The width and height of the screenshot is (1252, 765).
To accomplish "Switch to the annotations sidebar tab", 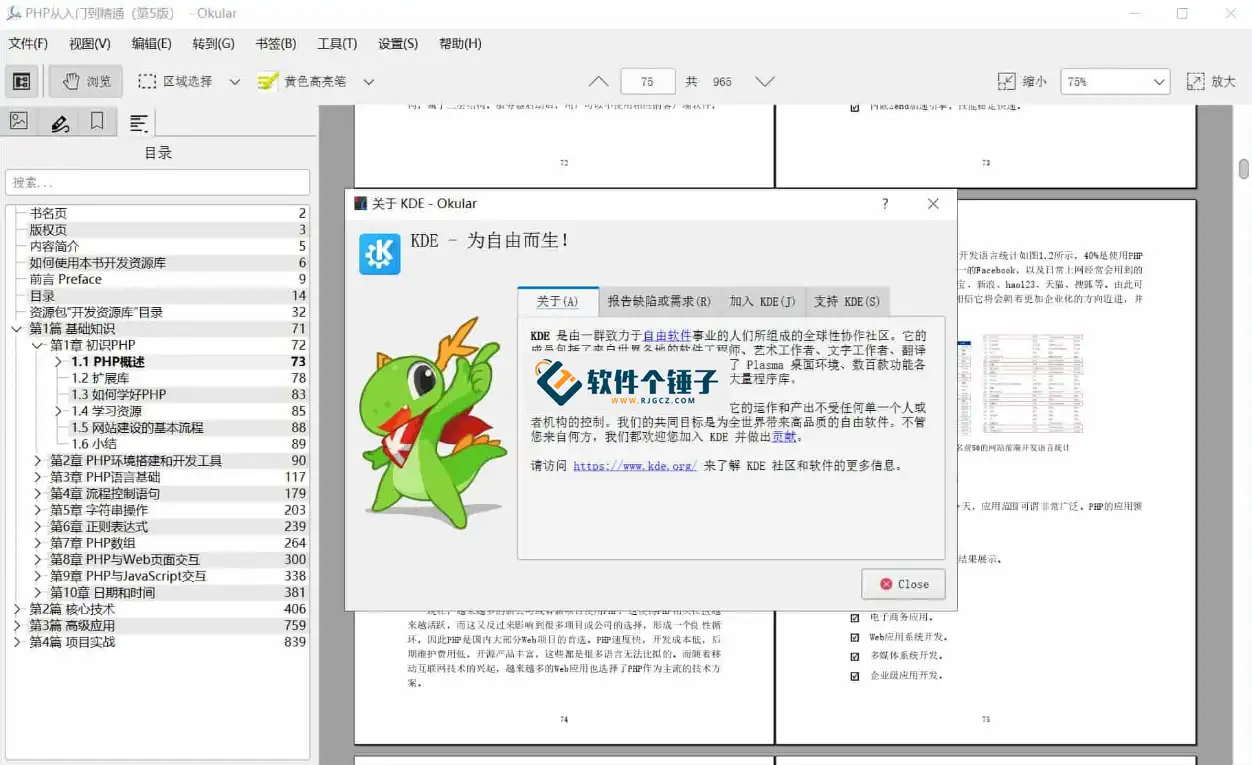I will pyautogui.click(x=59, y=122).
